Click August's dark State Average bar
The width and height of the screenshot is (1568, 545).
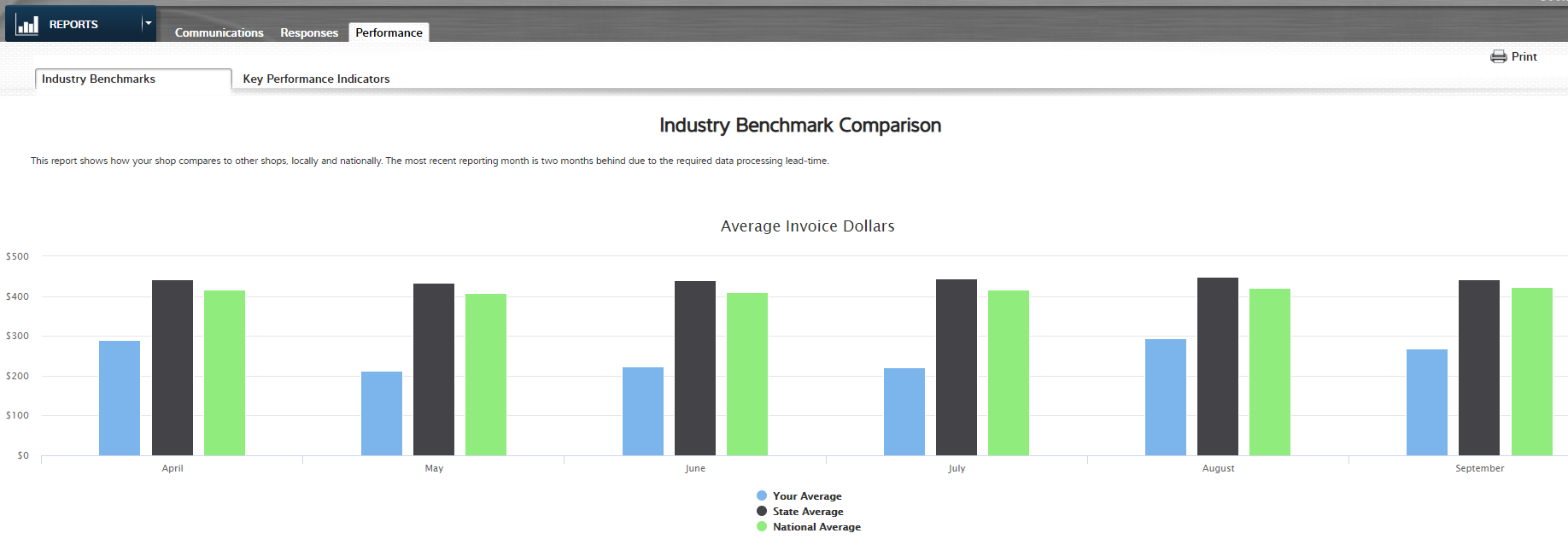pyautogui.click(x=1217, y=366)
